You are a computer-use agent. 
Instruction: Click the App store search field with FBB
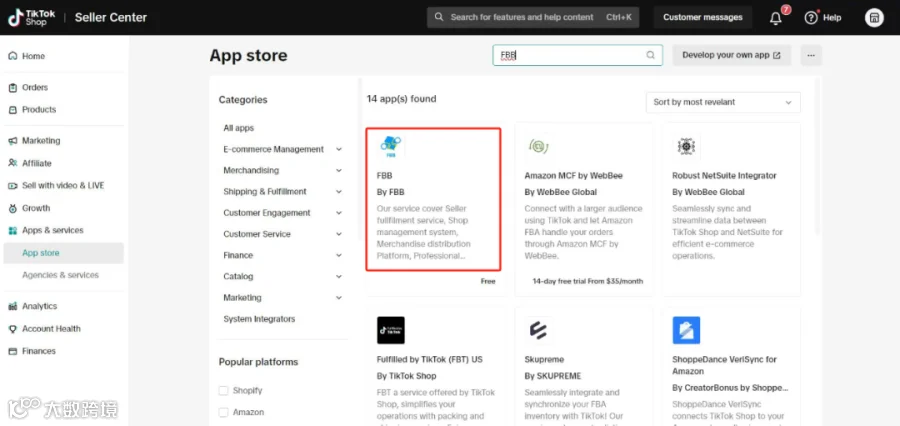coord(577,55)
